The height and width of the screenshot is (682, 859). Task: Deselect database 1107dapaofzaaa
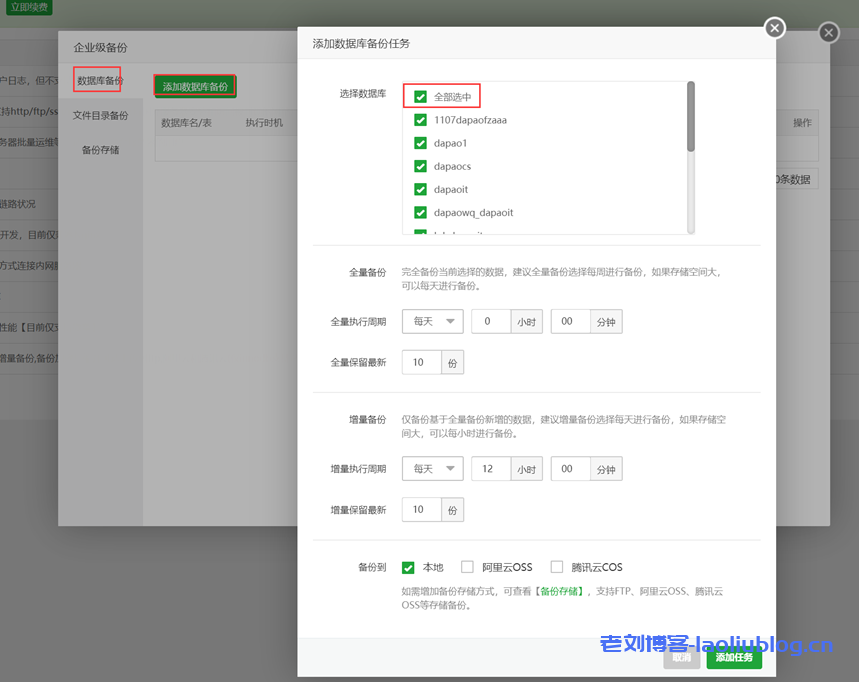[x=420, y=119]
